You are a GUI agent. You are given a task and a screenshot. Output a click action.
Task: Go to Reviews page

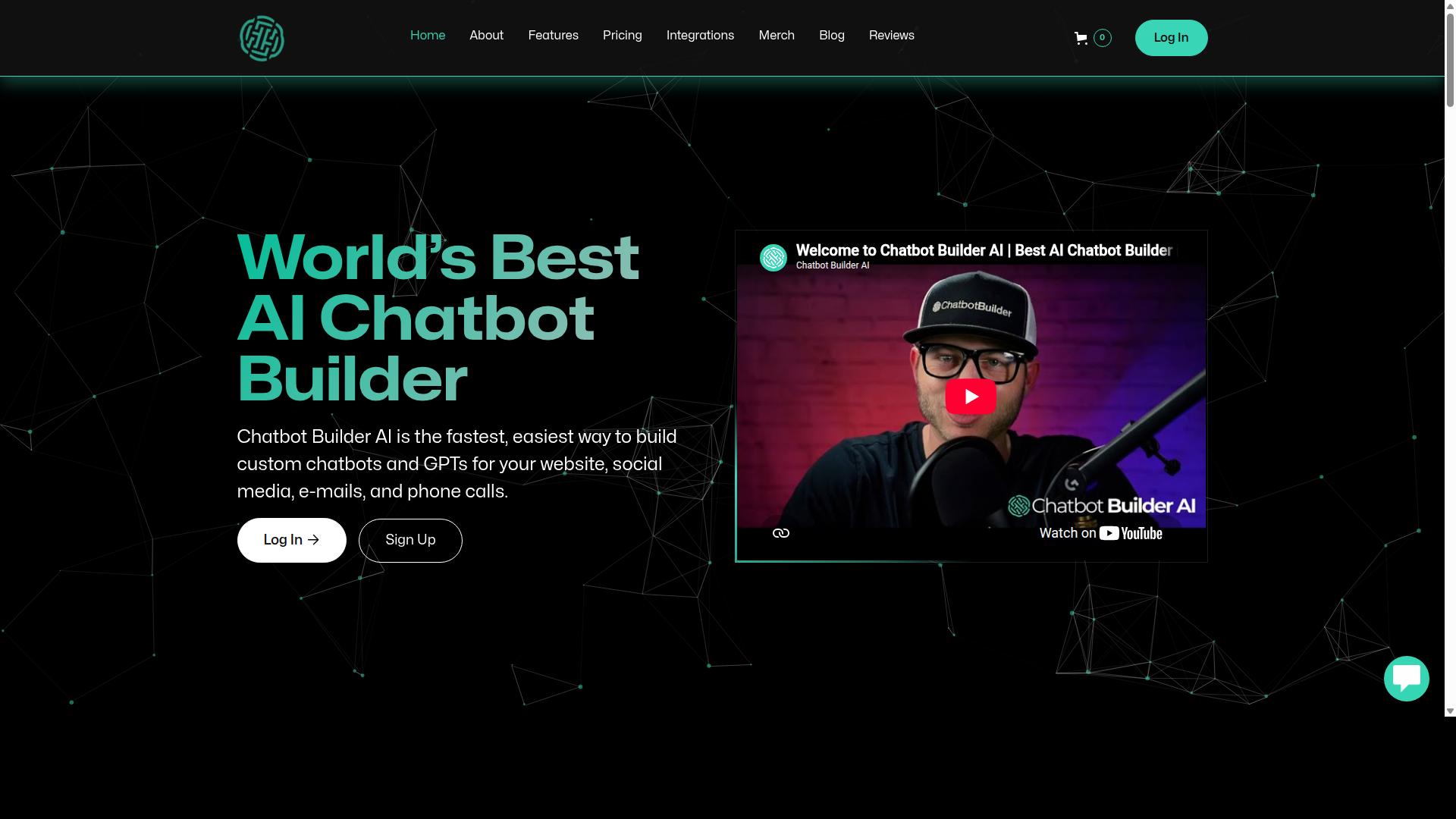tap(891, 36)
